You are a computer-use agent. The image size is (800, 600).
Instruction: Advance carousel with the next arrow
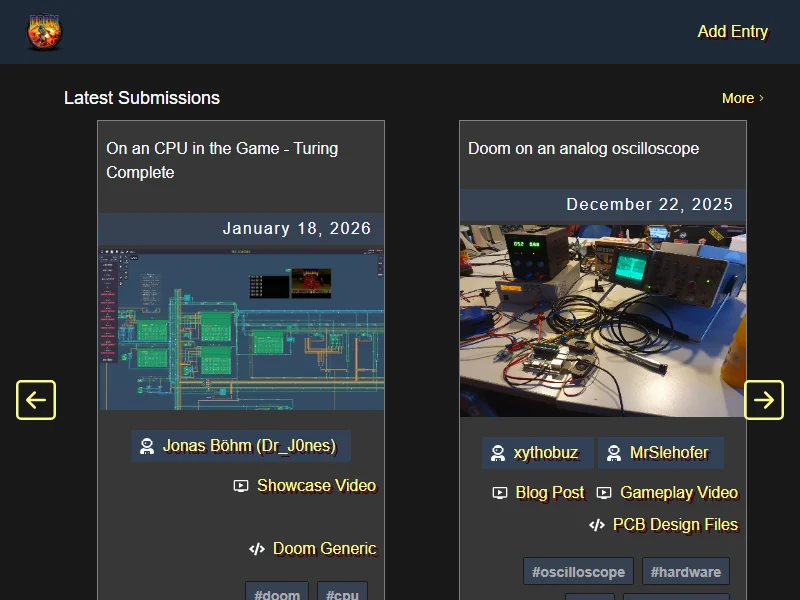[x=764, y=400]
